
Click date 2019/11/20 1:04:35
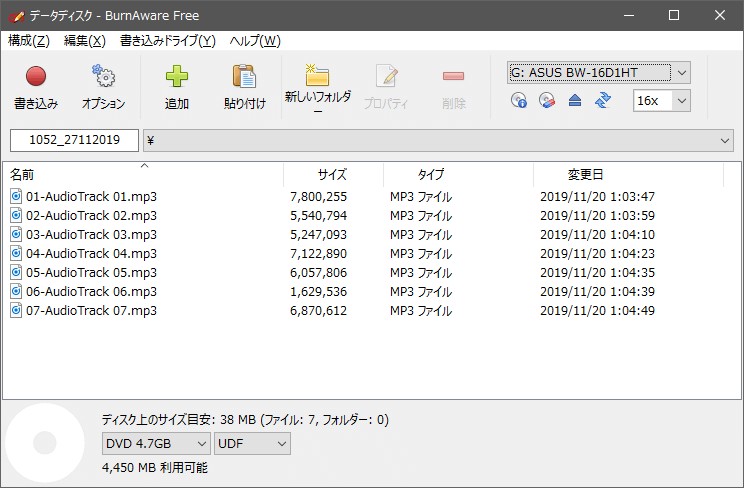point(597,272)
